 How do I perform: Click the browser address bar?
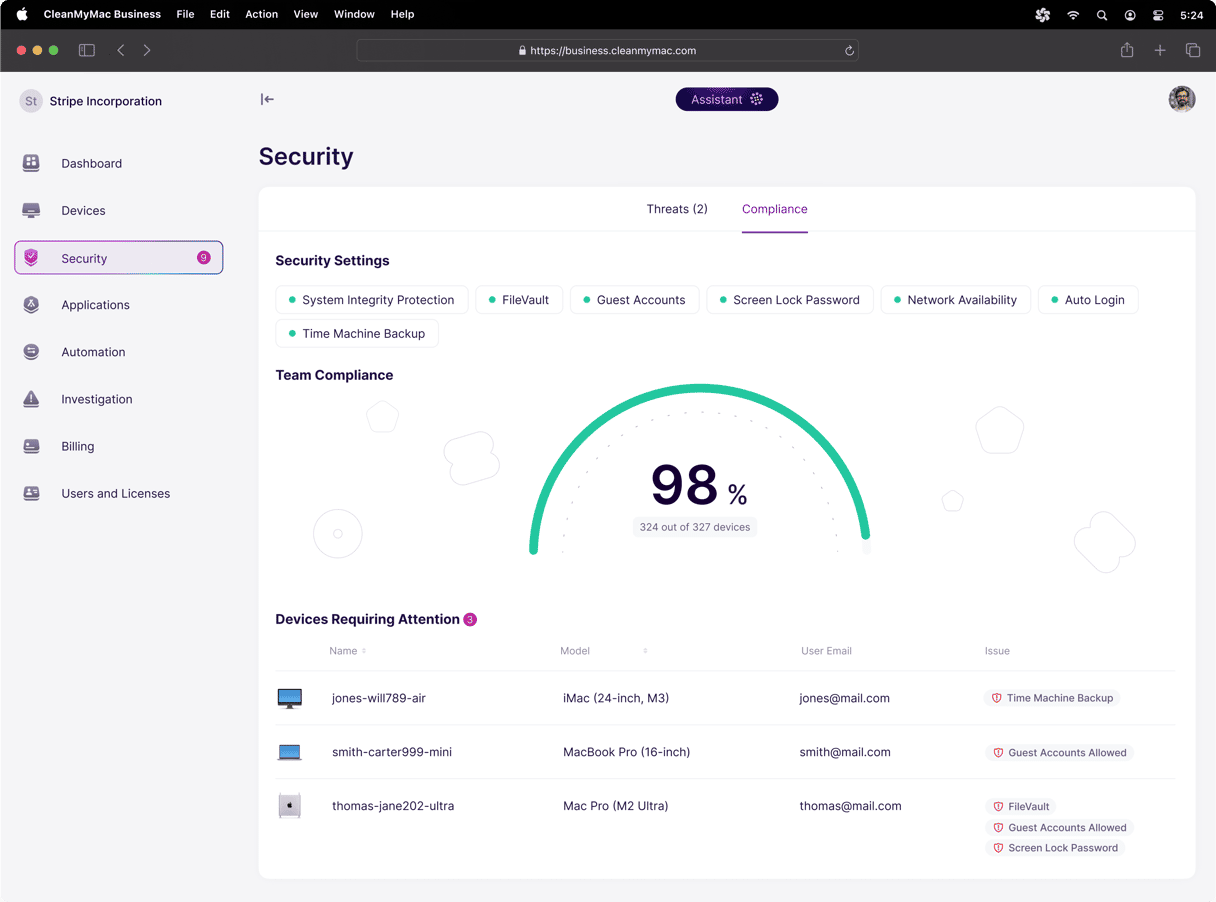pos(607,50)
